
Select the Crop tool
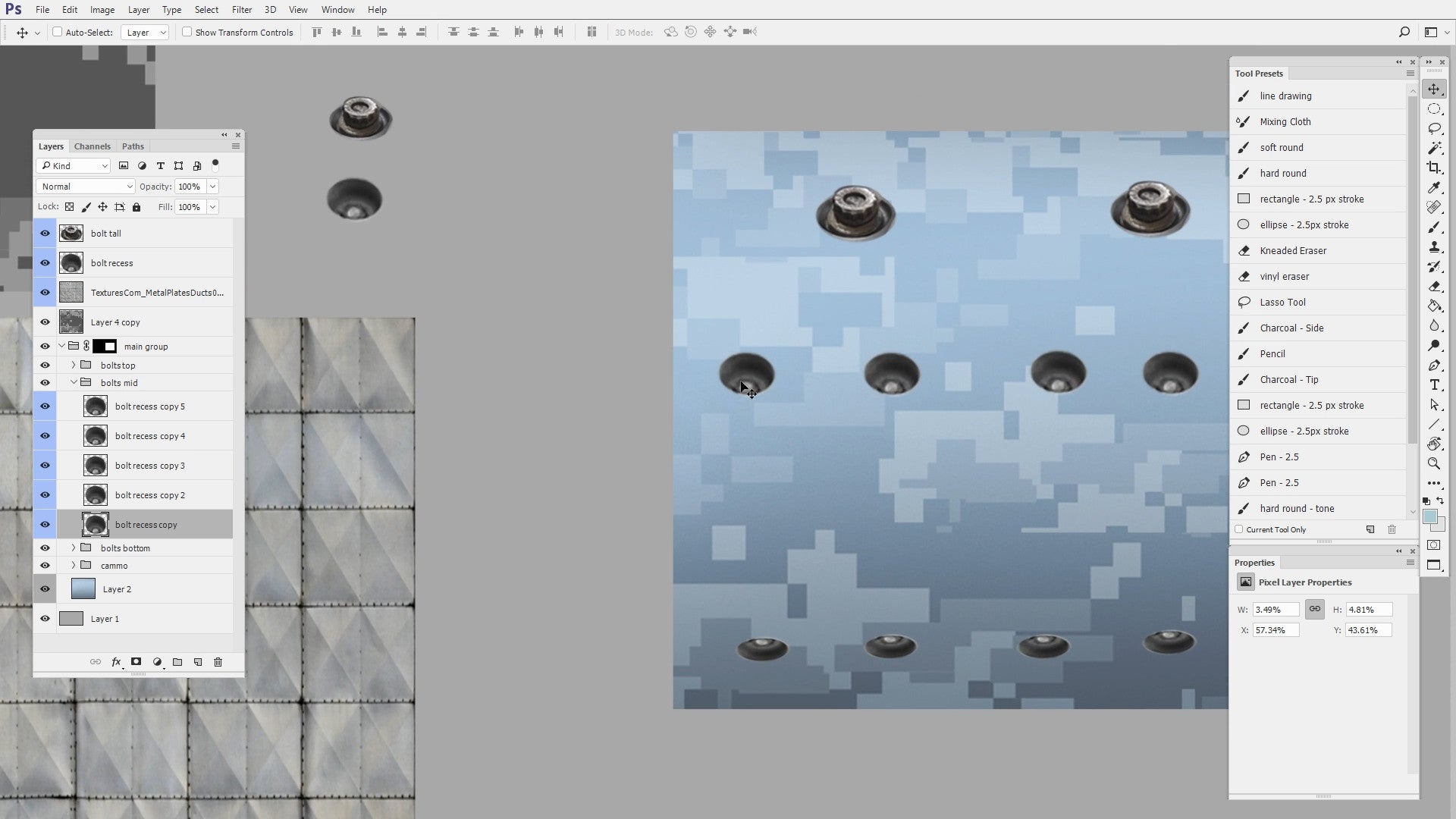click(x=1434, y=168)
